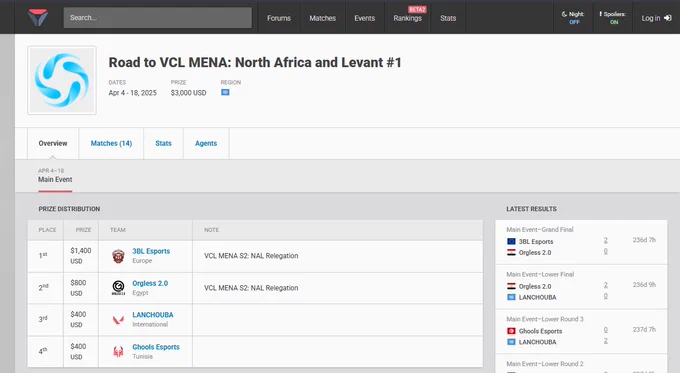Click the Apr 4 - 18, 2025 dates text
Image resolution: width=680 pixels, height=373 pixels.
pyautogui.click(x=133, y=93)
